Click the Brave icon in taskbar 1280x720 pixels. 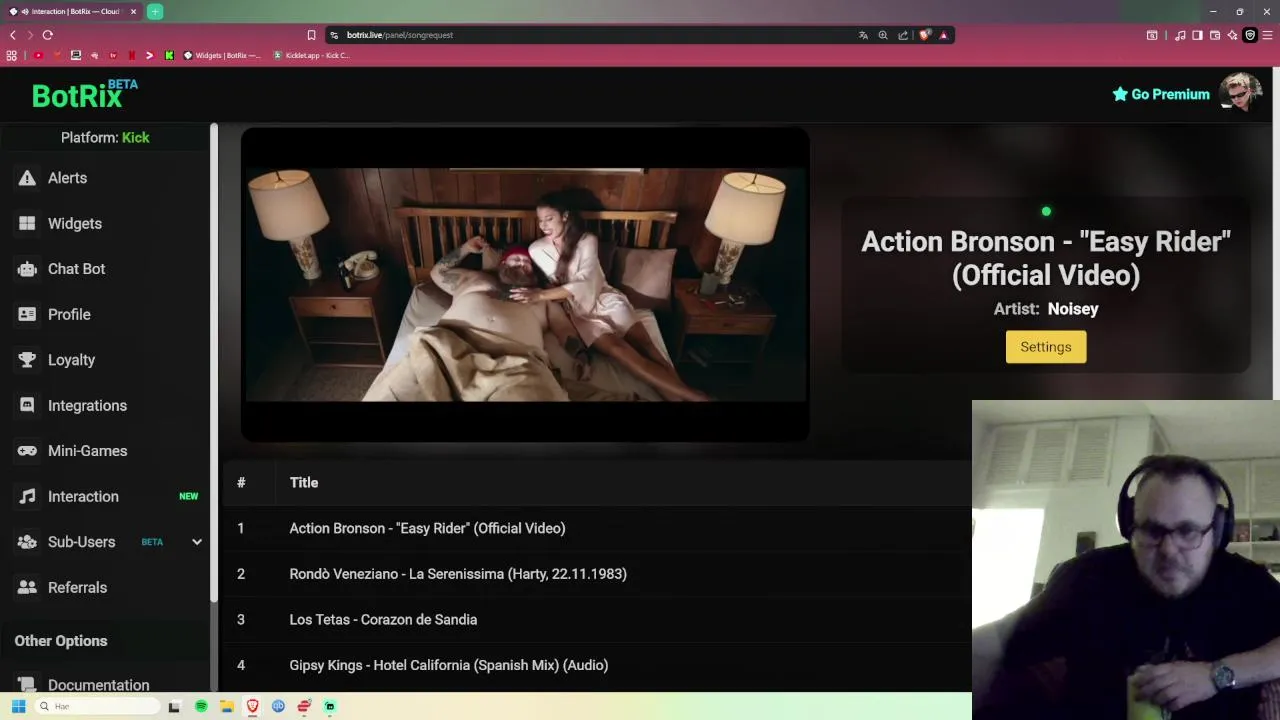pyautogui.click(x=253, y=706)
